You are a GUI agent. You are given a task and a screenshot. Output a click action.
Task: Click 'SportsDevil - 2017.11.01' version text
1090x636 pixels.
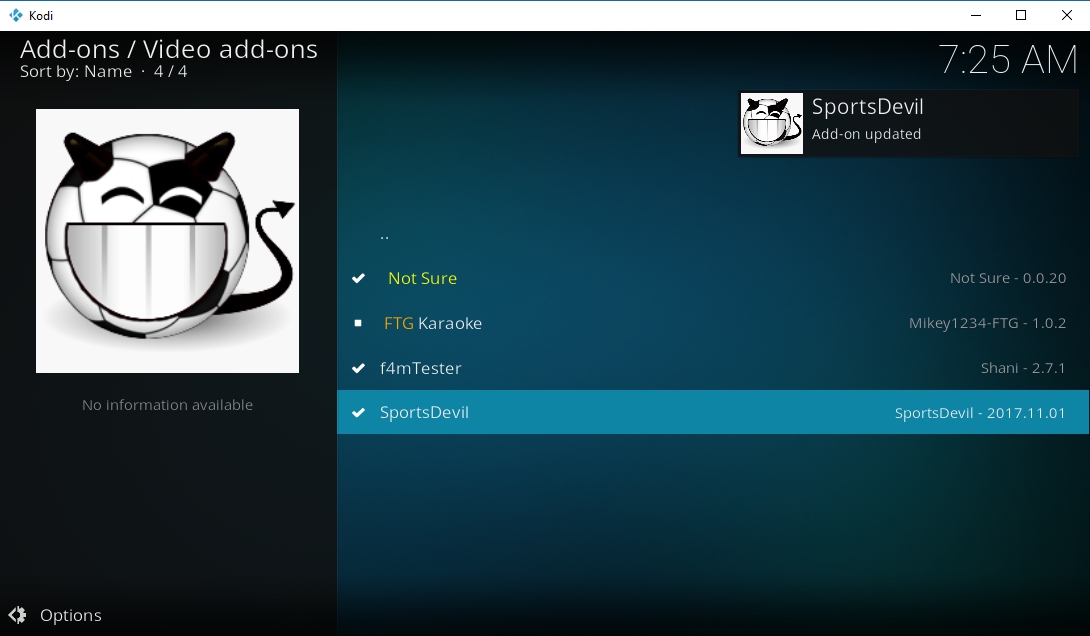[980, 413]
